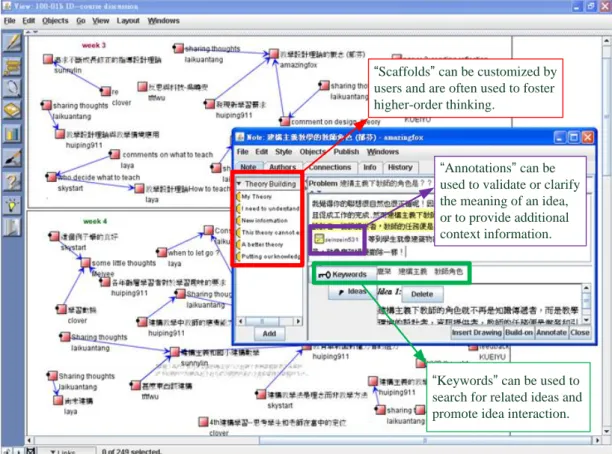Click the Keywords button
This screenshot has width=612, height=454.
pos(345,274)
